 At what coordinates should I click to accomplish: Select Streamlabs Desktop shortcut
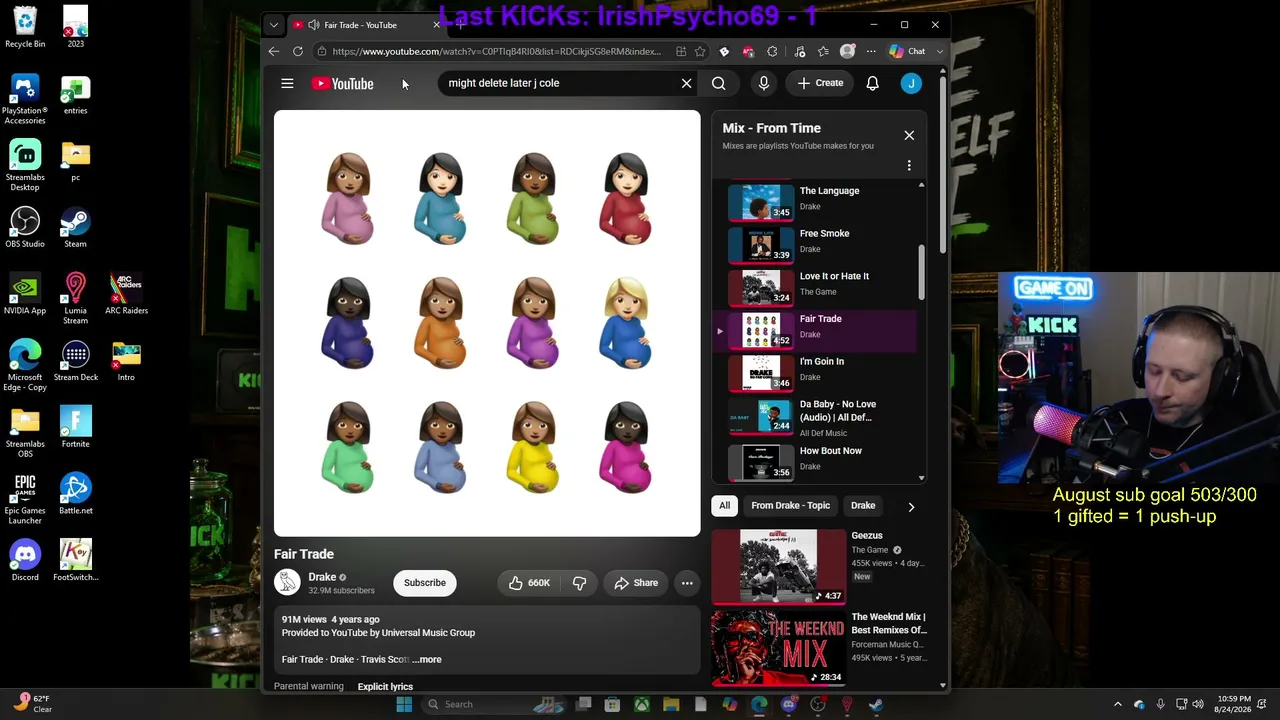(x=25, y=165)
